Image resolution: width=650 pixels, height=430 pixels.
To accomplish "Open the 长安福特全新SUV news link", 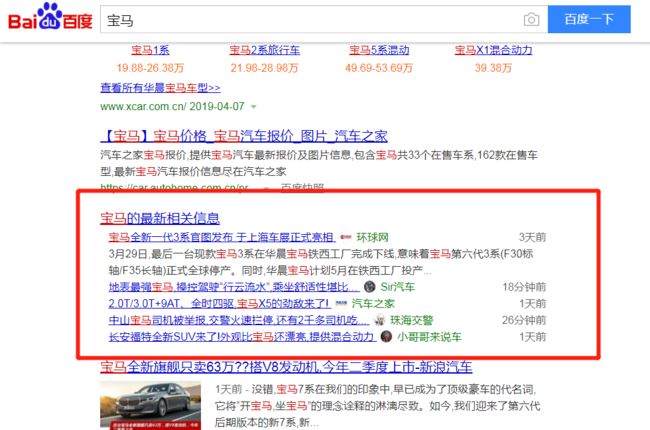I will (242, 337).
